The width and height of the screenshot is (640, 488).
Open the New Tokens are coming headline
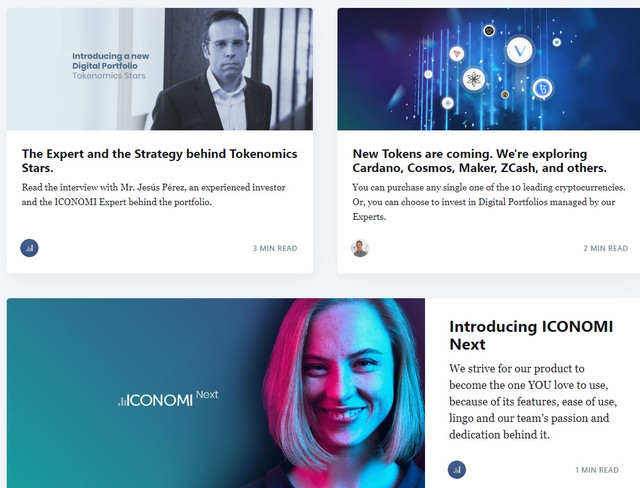click(x=480, y=161)
